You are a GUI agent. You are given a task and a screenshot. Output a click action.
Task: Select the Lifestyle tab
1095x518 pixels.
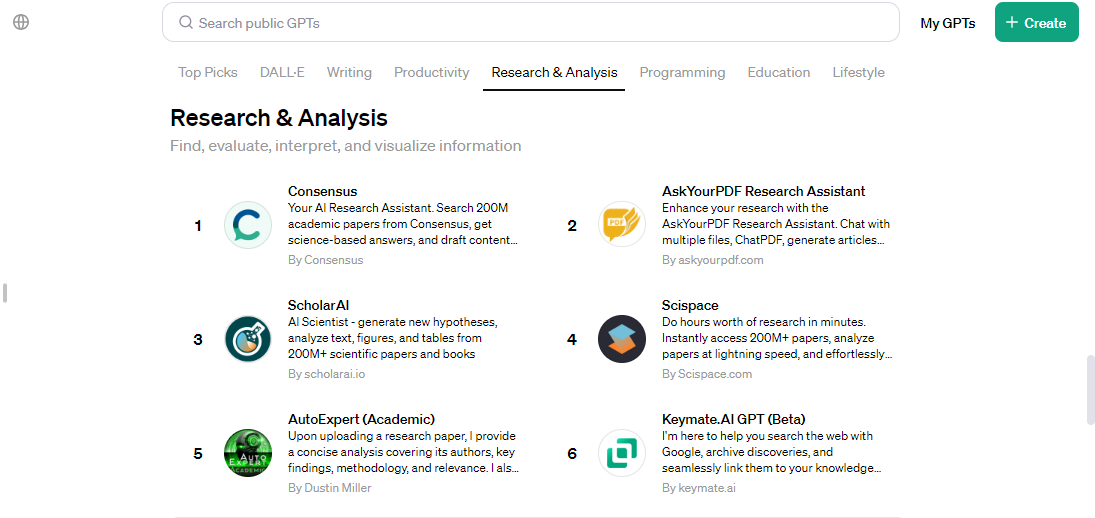point(858,72)
